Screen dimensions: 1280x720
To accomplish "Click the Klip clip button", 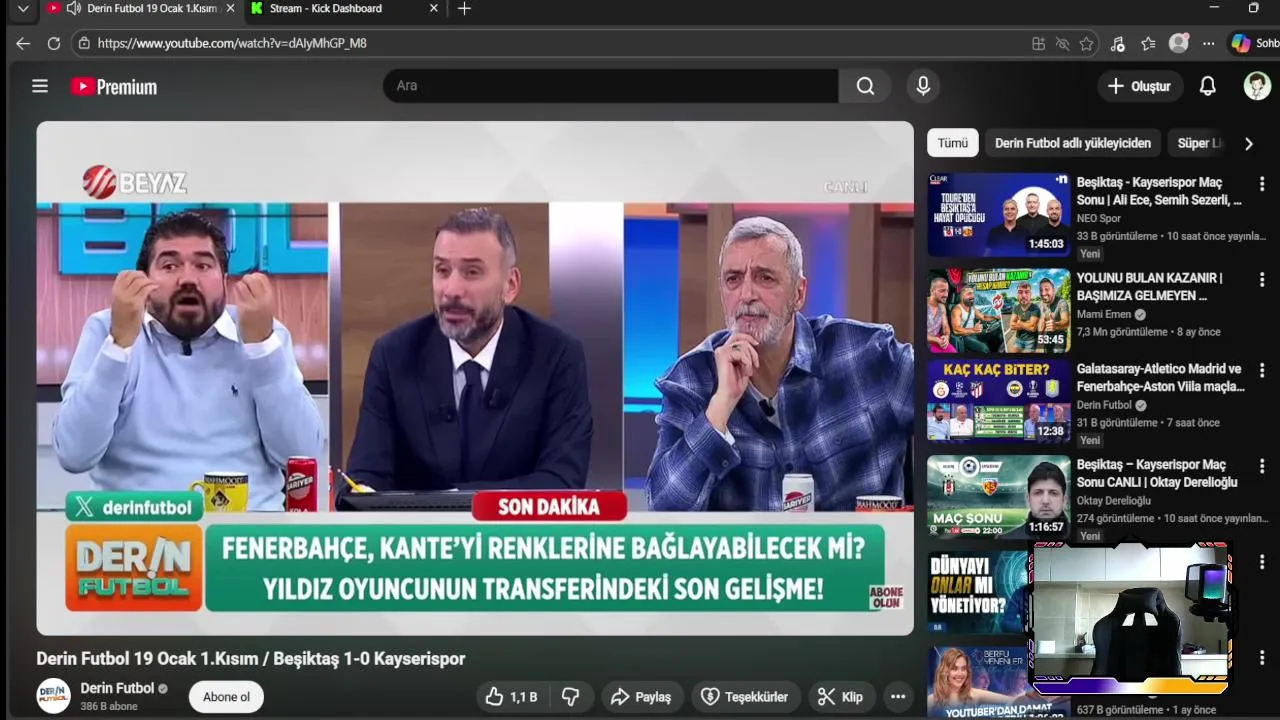I will 840,697.
